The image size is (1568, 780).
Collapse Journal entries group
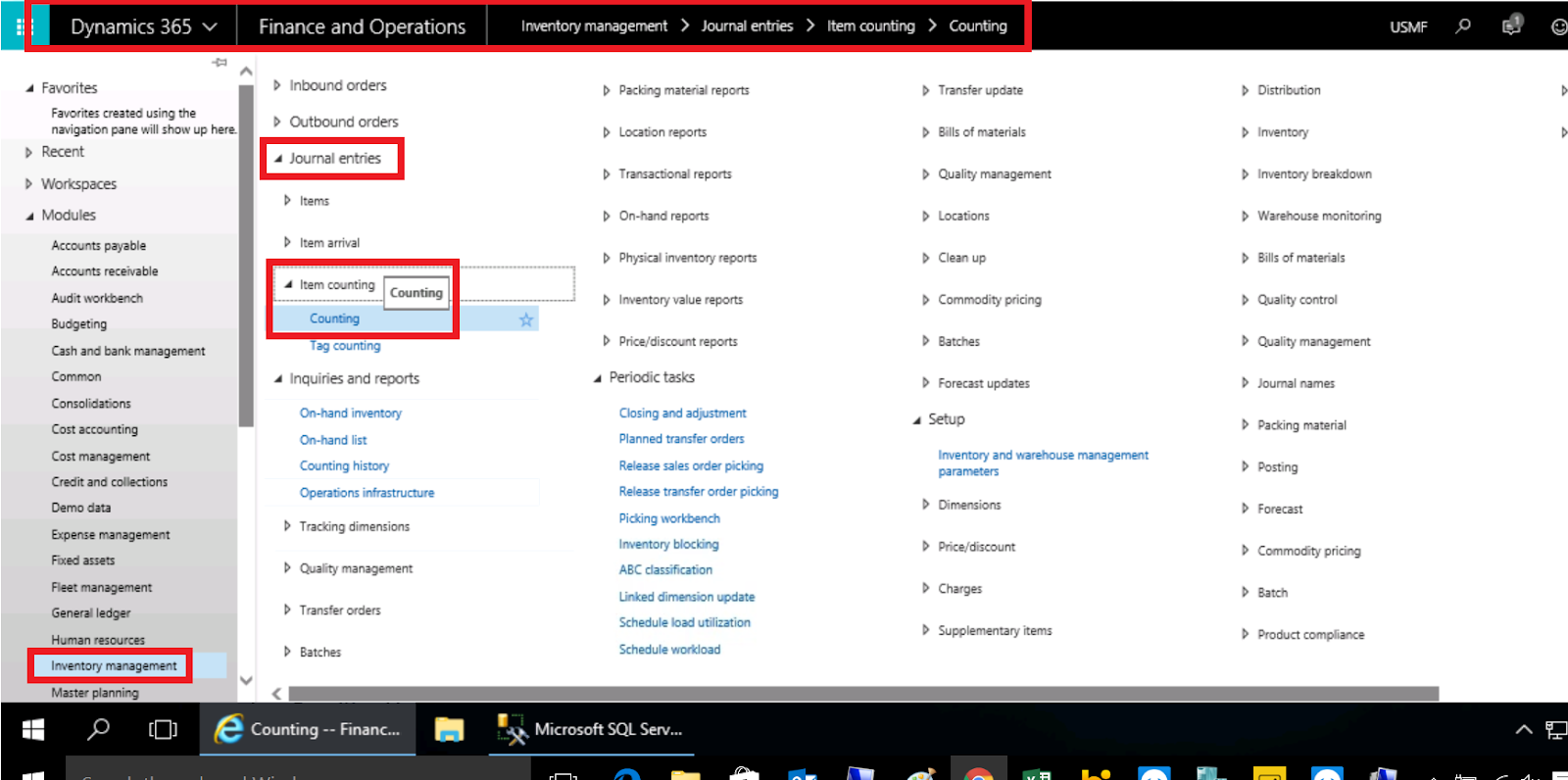tap(278, 159)
